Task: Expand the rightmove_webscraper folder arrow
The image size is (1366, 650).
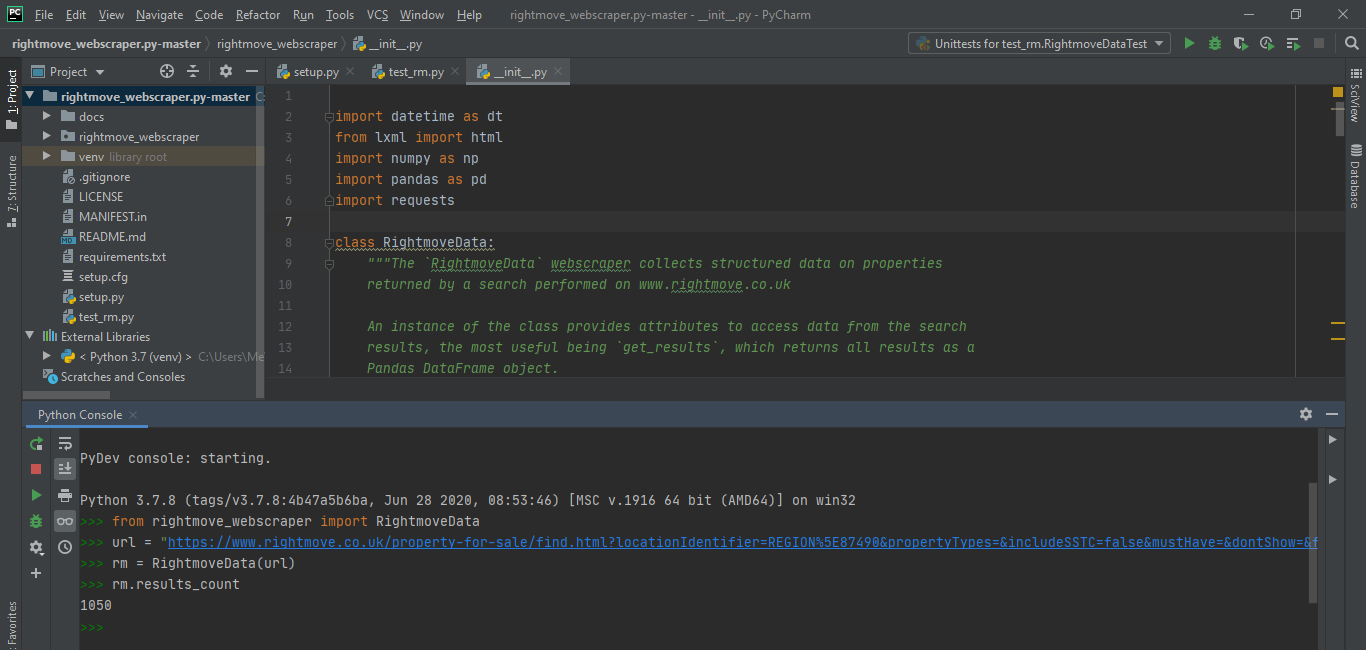Action: pos(46,136)
